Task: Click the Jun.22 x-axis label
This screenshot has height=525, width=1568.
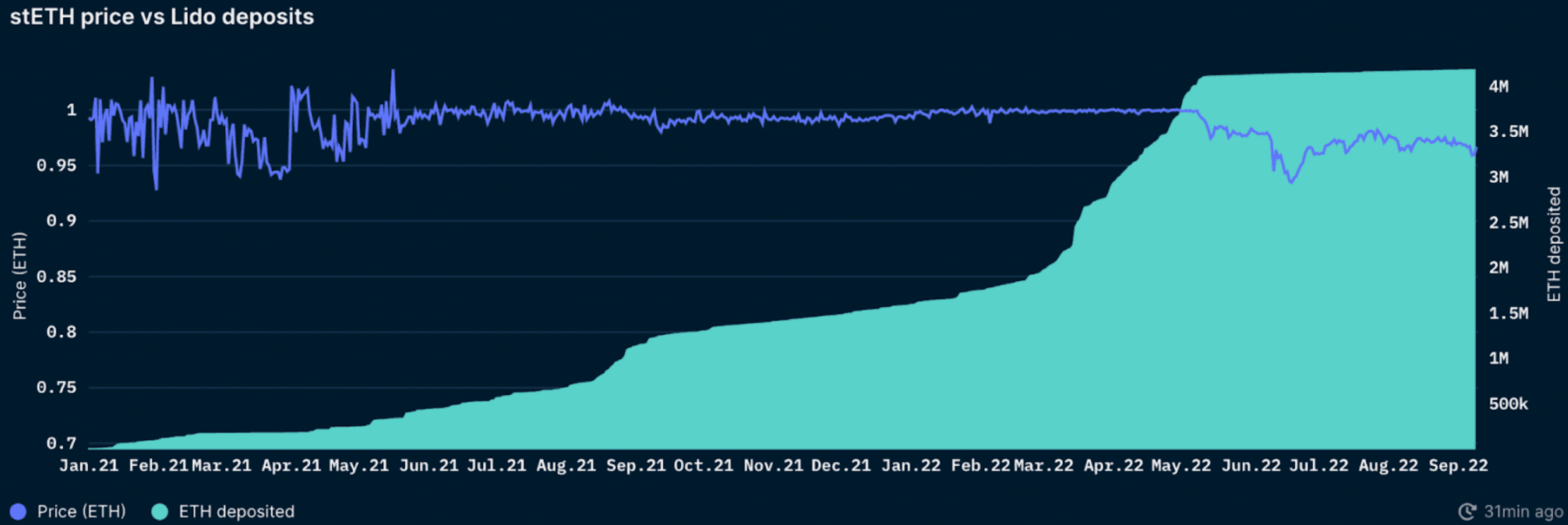Action: pyautogui.click(x=1250, y=466)
